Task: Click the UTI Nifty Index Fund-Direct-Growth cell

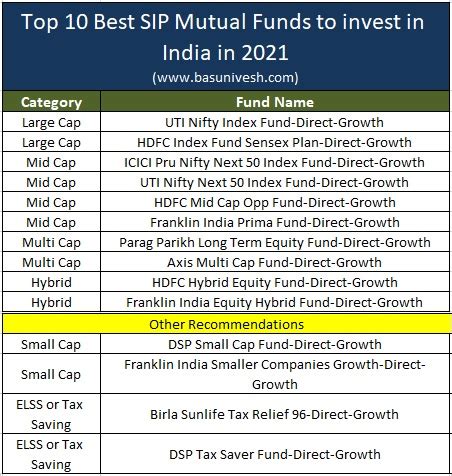Action: coord(275,122)
